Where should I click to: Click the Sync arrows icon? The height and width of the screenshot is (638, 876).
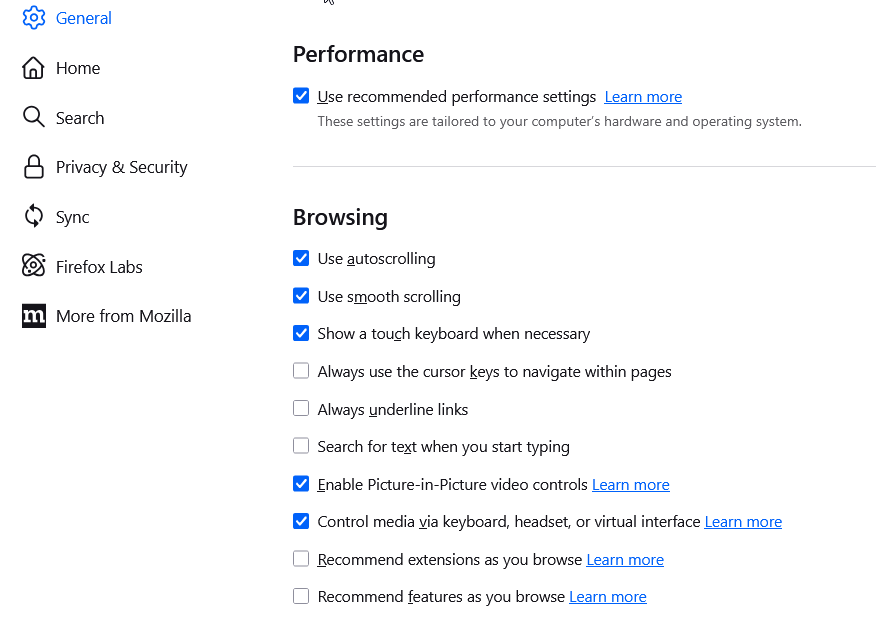tap(34, 217)
